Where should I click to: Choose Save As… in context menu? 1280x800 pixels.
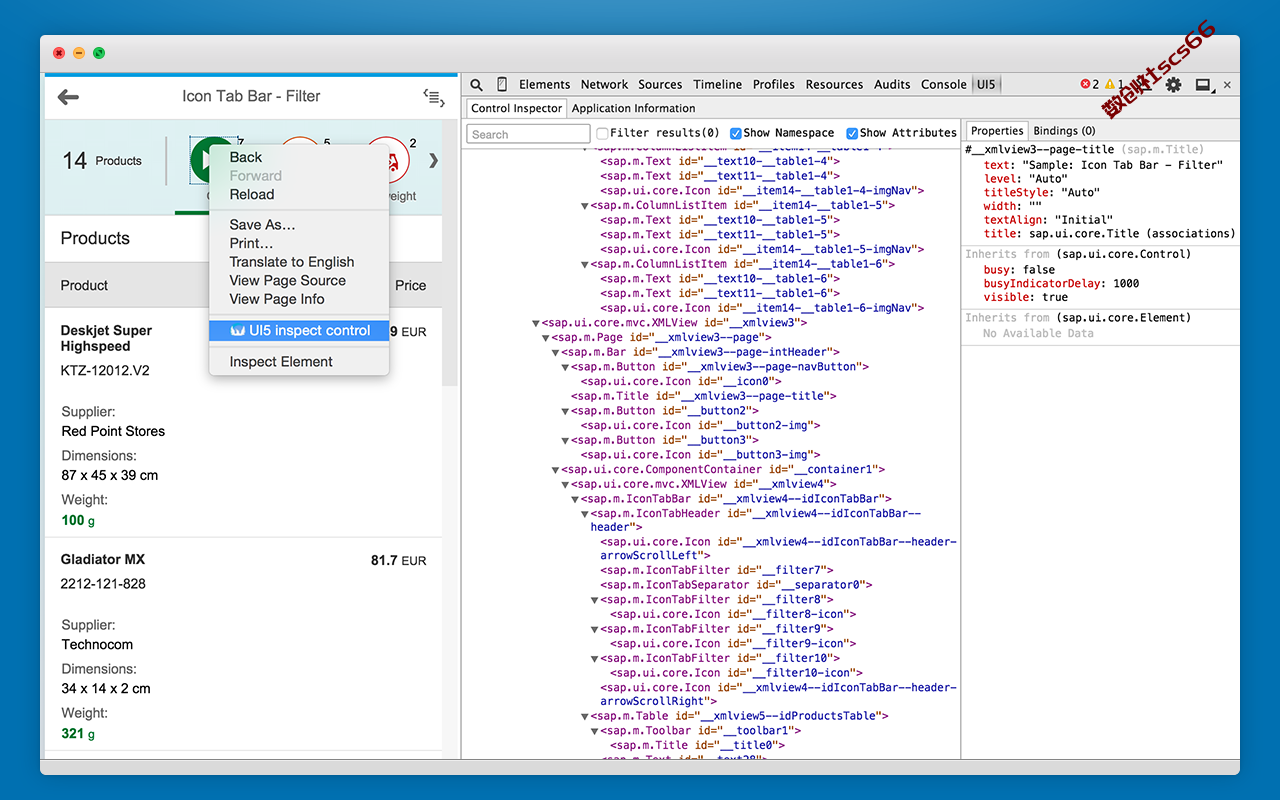pos(299,224)
